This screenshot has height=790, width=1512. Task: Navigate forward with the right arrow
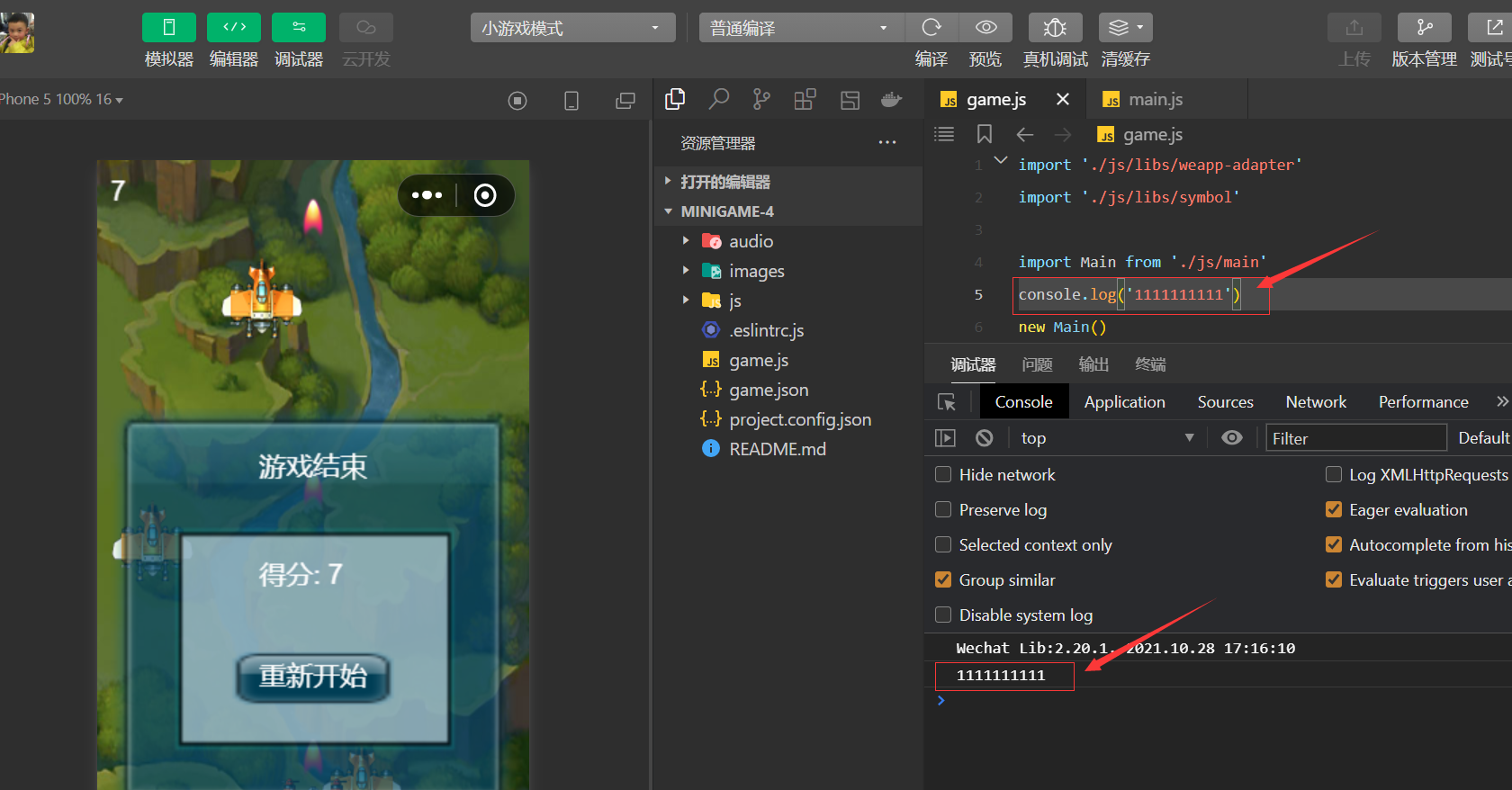tap(1063, 134)
